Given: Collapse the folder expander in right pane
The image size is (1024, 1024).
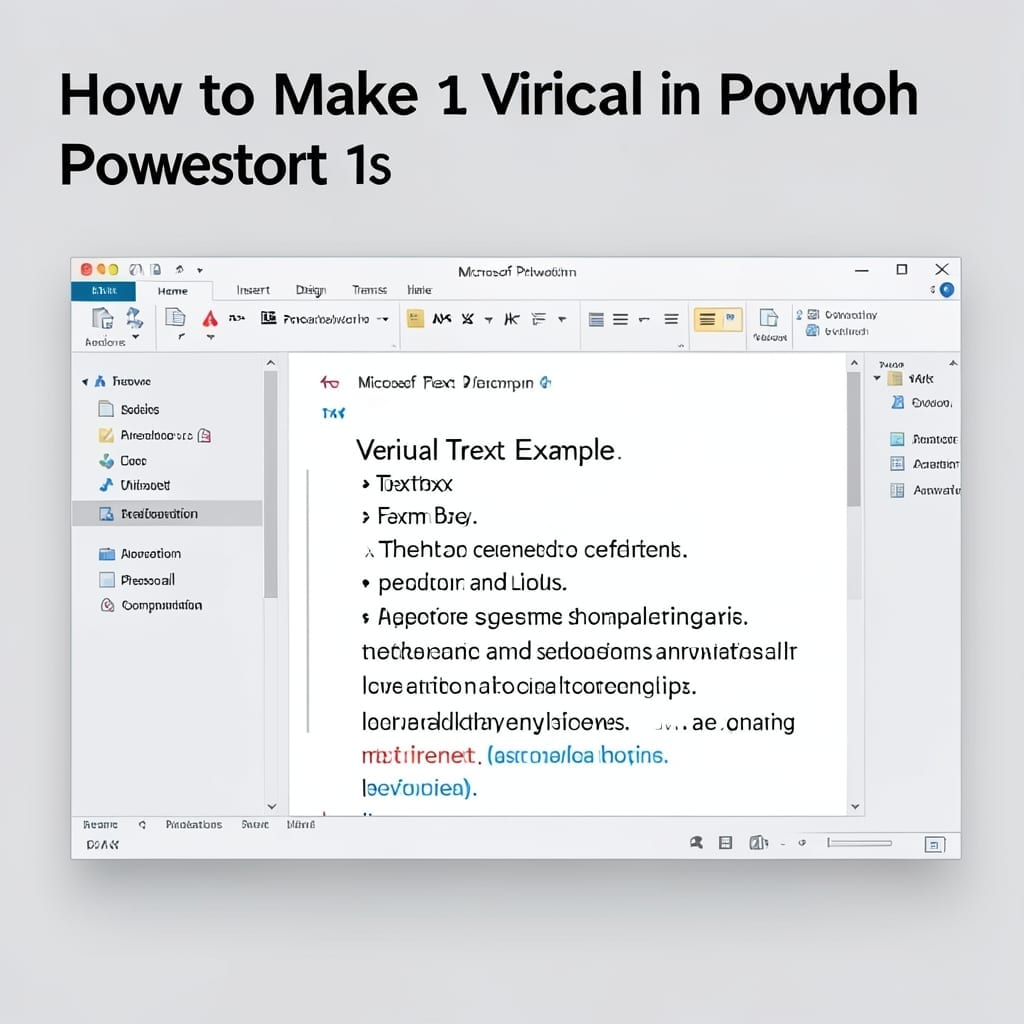Looking at the screenshot, I should pyautogui.click(x=877, y=378).
